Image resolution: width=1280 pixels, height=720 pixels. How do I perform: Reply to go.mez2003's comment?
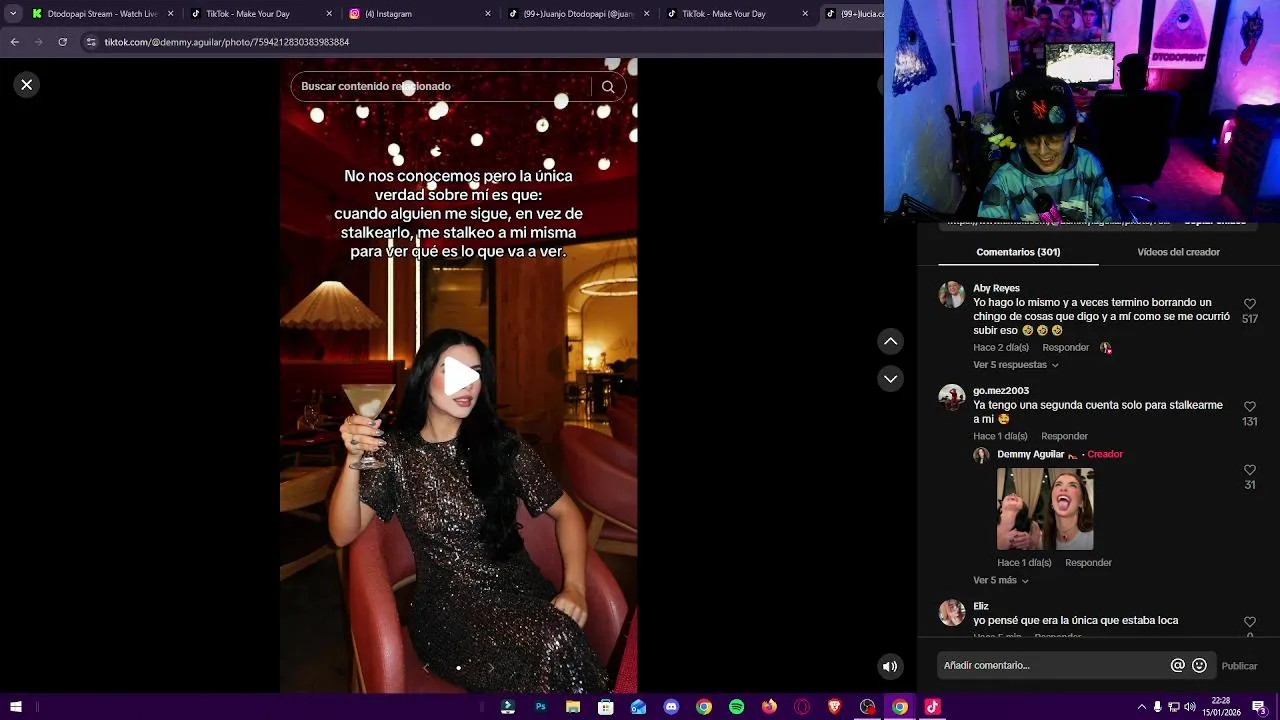point(1064,436)
